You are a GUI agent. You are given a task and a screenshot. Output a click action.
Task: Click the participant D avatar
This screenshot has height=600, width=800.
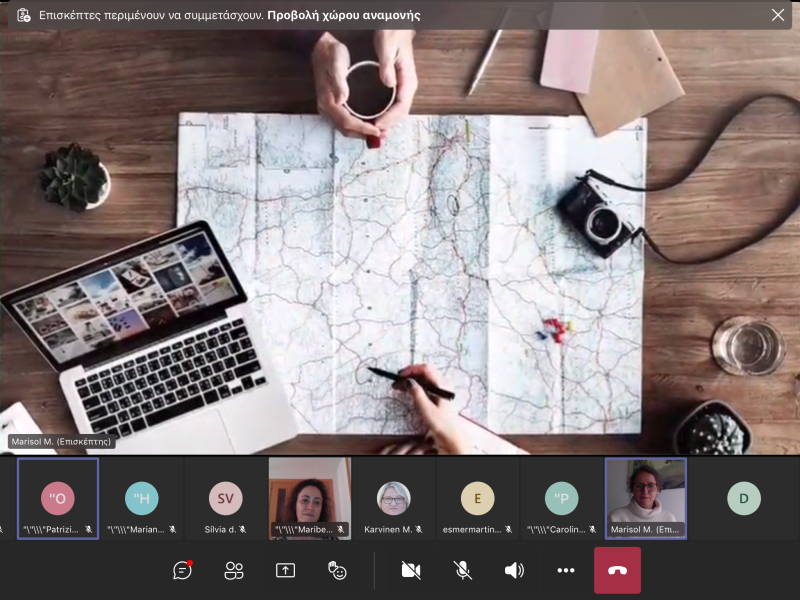pyautogui.click(x=743, y=498)
